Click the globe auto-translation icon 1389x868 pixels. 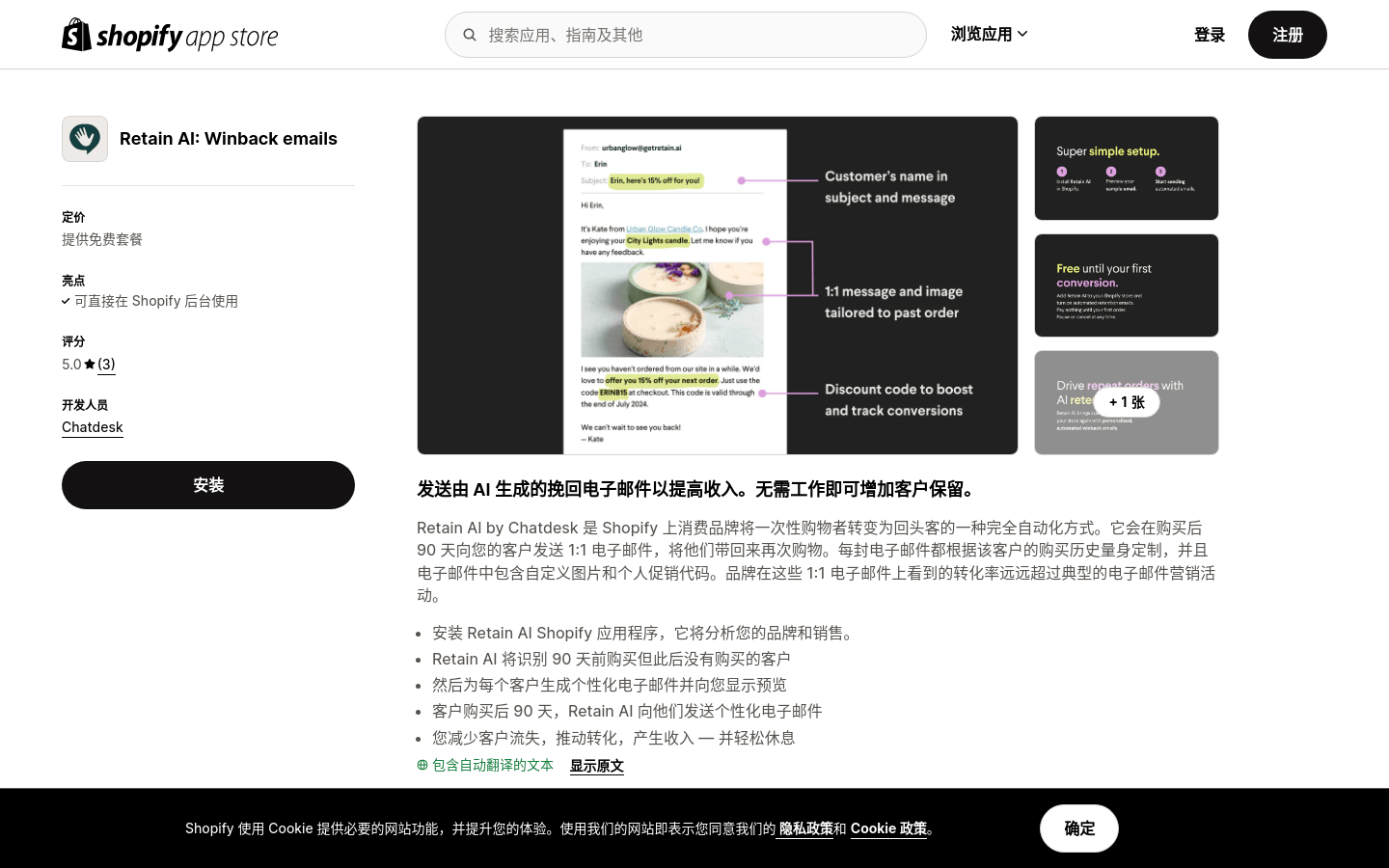(x=422, y=765)
